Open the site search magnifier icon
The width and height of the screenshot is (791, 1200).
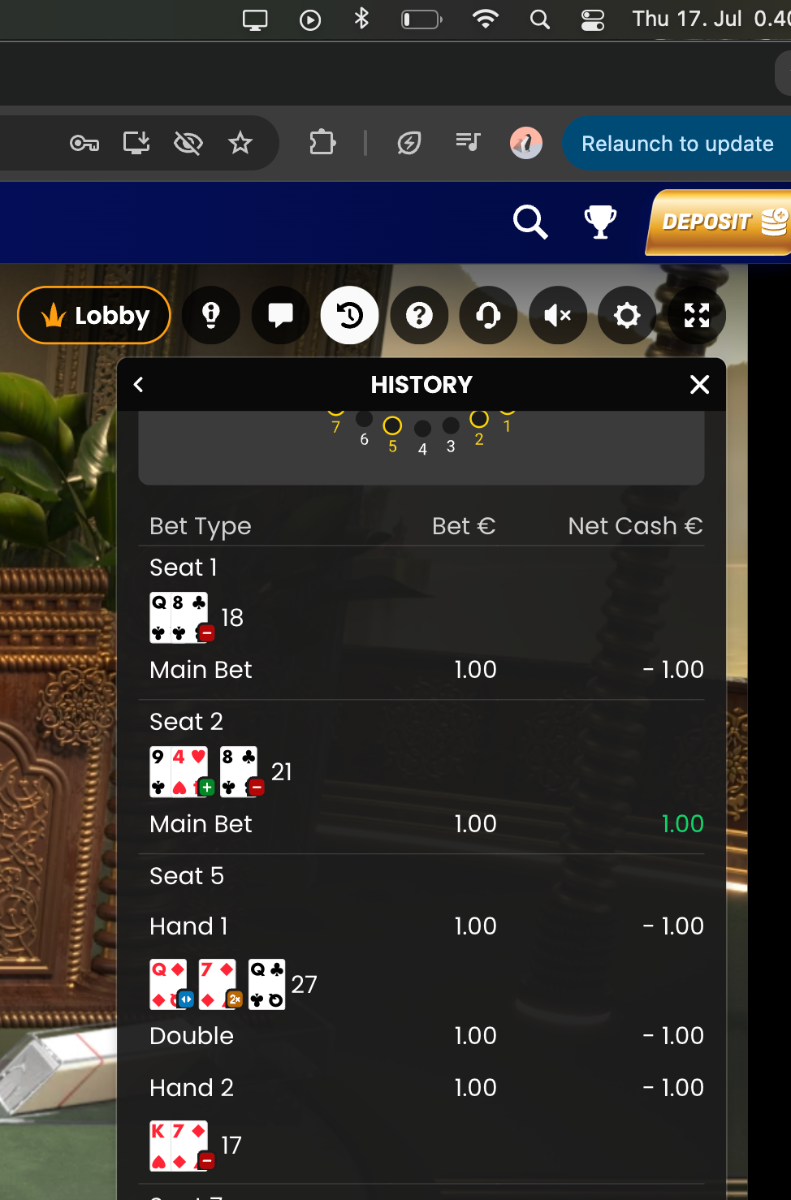(530, 222)
